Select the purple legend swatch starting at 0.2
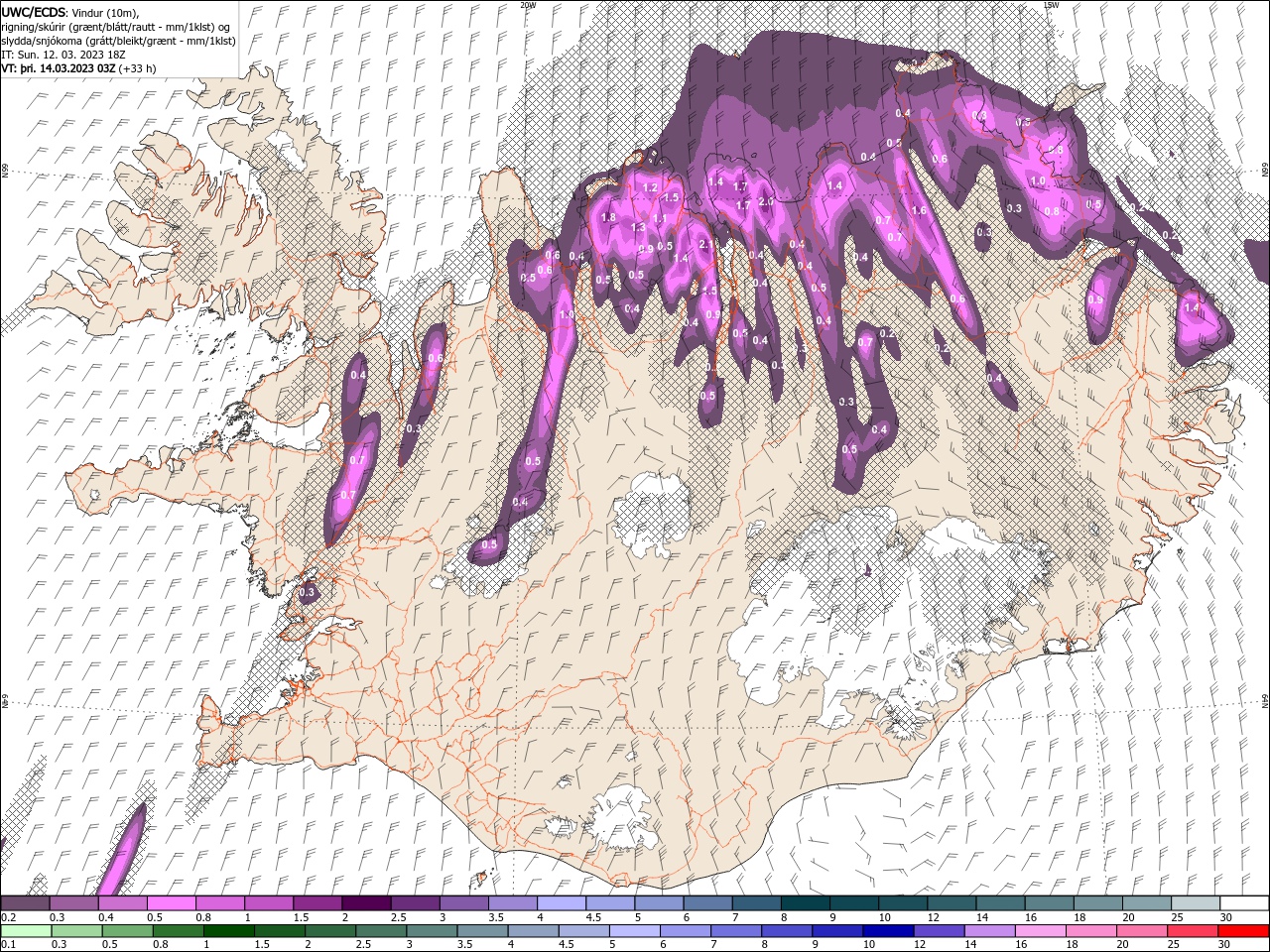 (25, 902)
